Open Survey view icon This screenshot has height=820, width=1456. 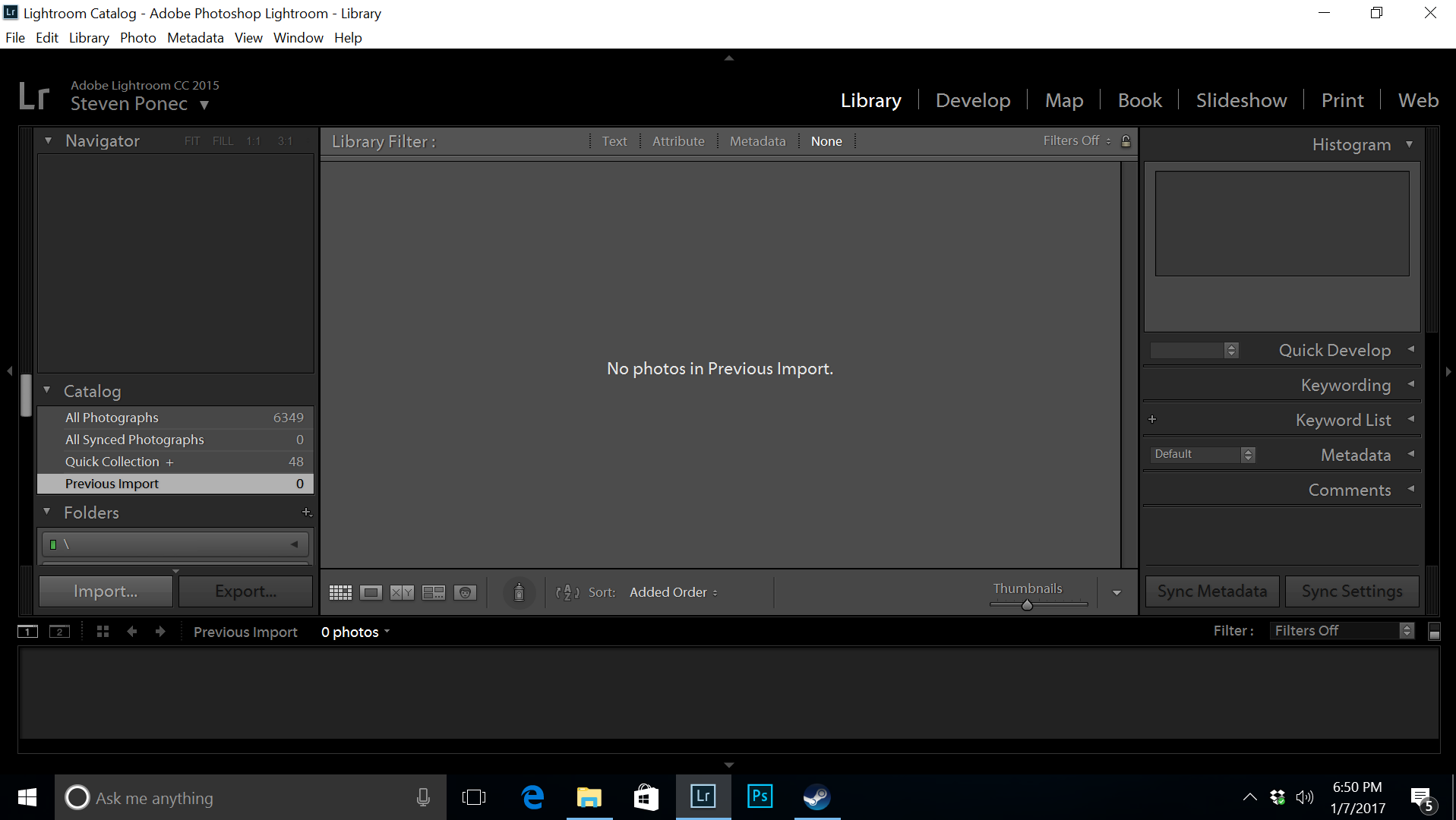point(434,593)
